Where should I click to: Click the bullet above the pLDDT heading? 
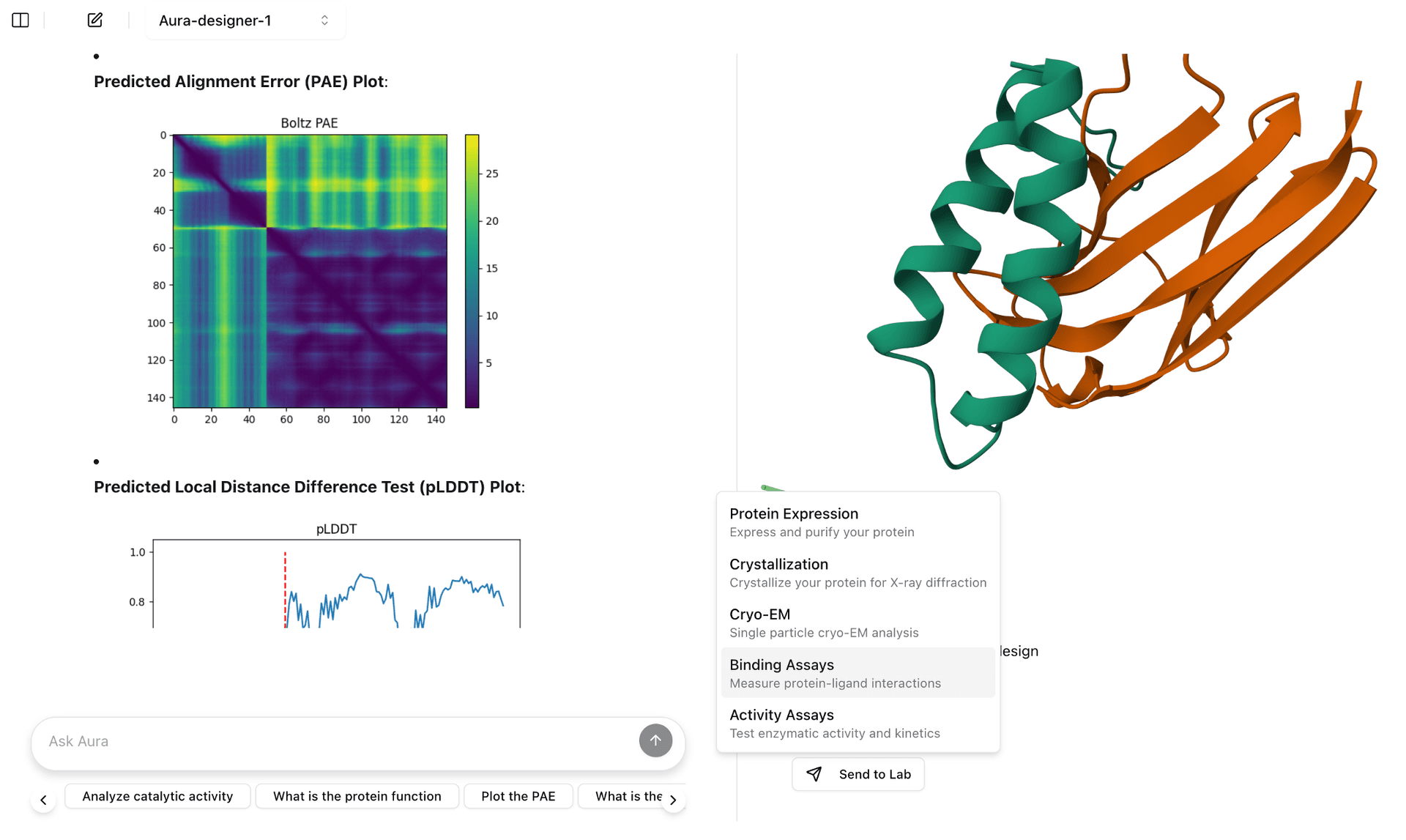pos(96,461)
